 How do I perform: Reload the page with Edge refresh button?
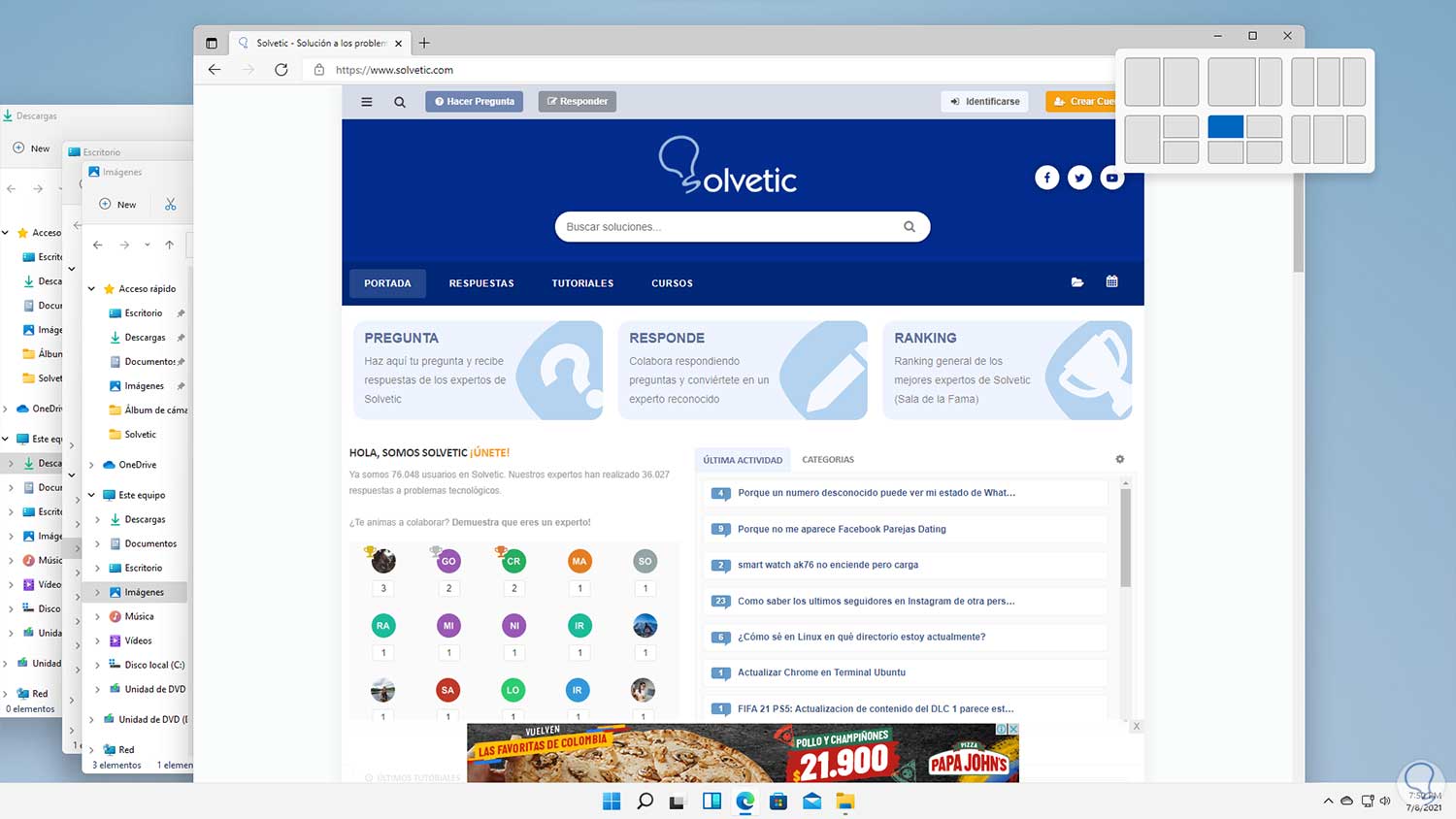281,70
